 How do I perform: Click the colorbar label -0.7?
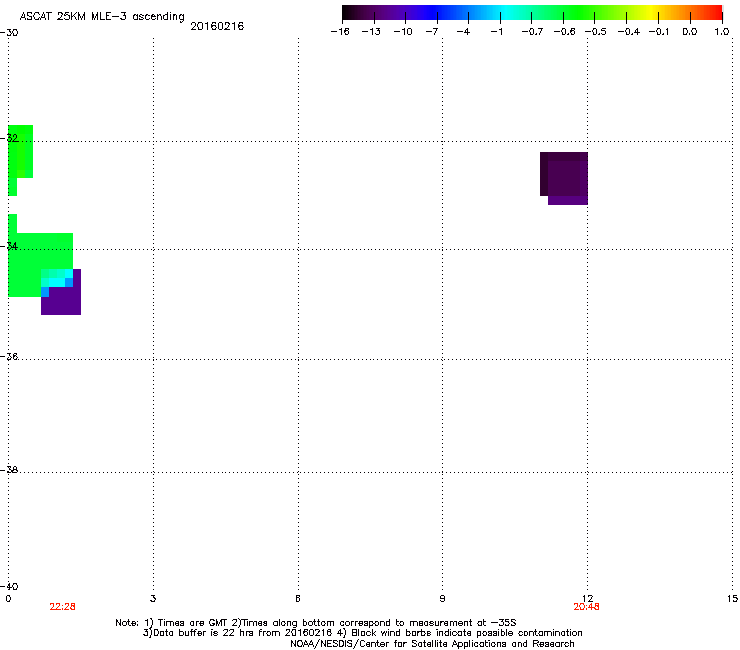tap(532, 32)
